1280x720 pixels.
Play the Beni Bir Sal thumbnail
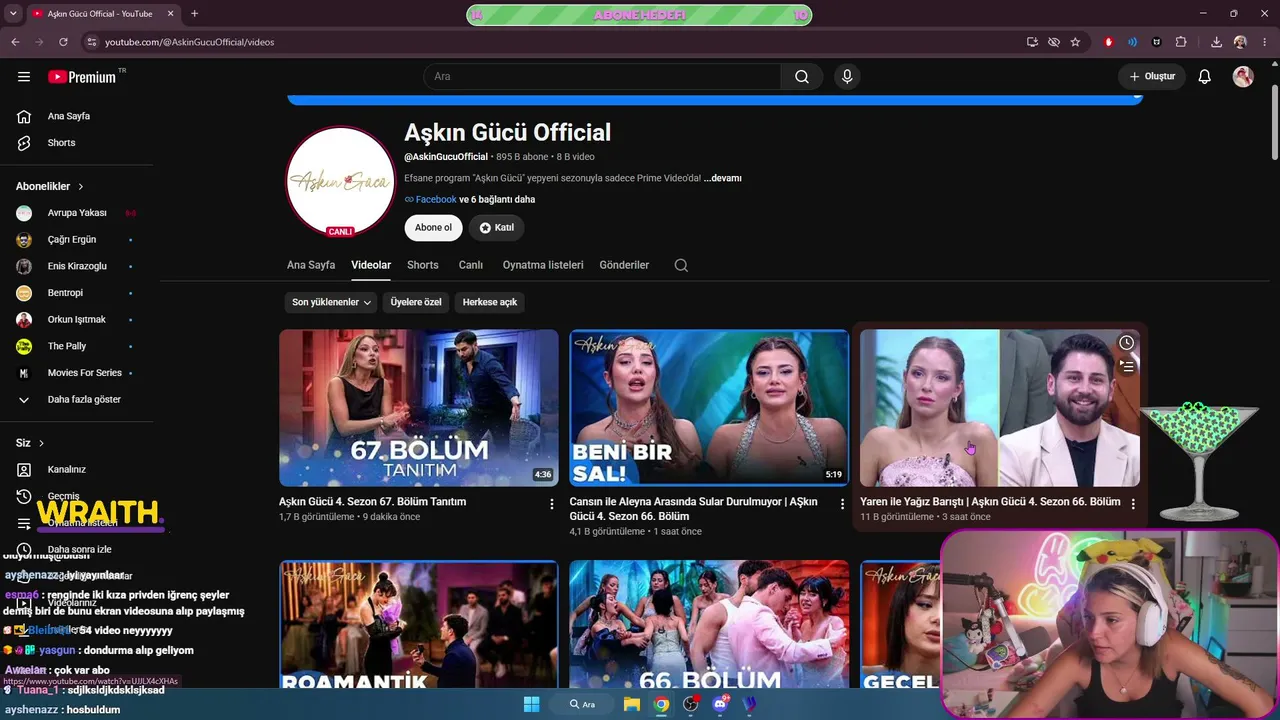coord(709,408)
